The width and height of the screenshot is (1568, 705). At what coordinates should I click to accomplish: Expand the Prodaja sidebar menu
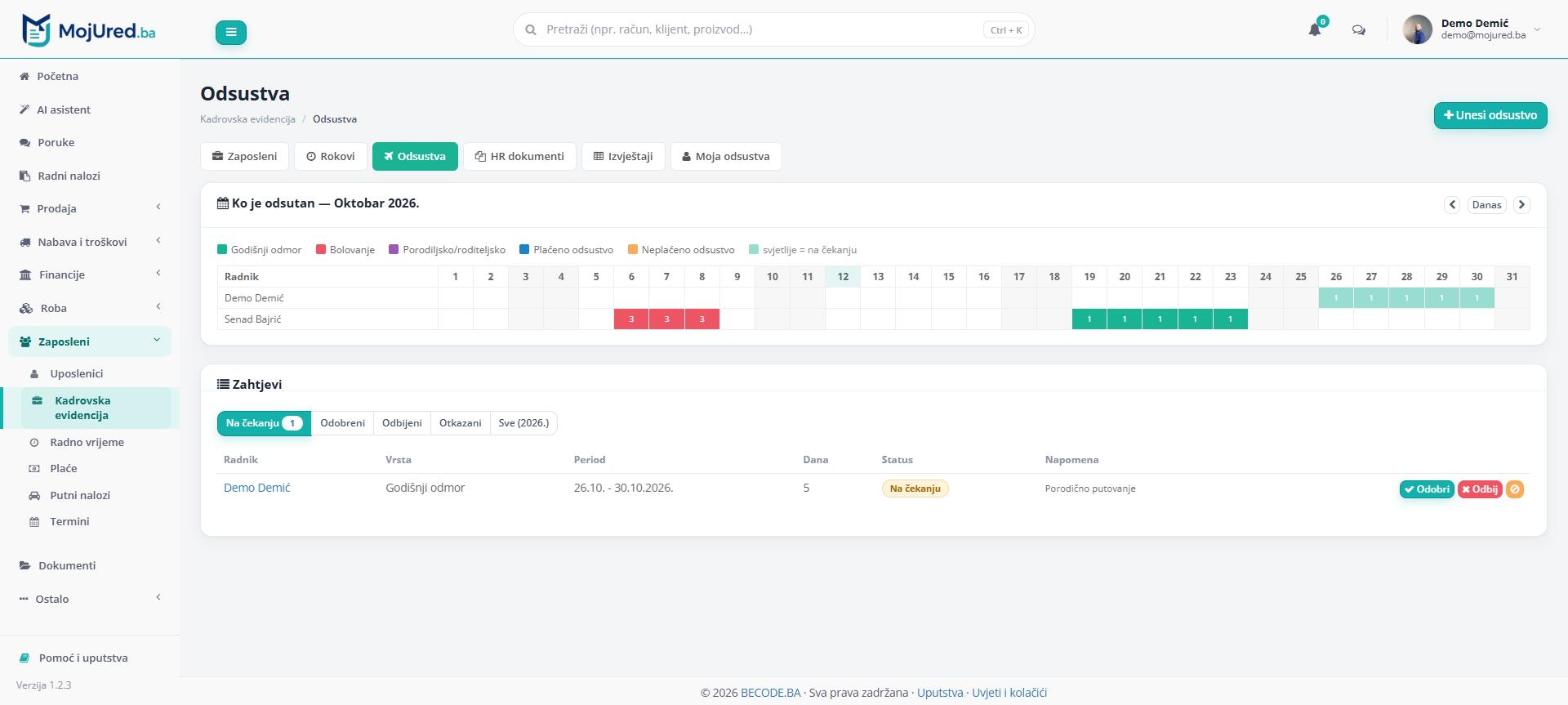tap(90, 208)
